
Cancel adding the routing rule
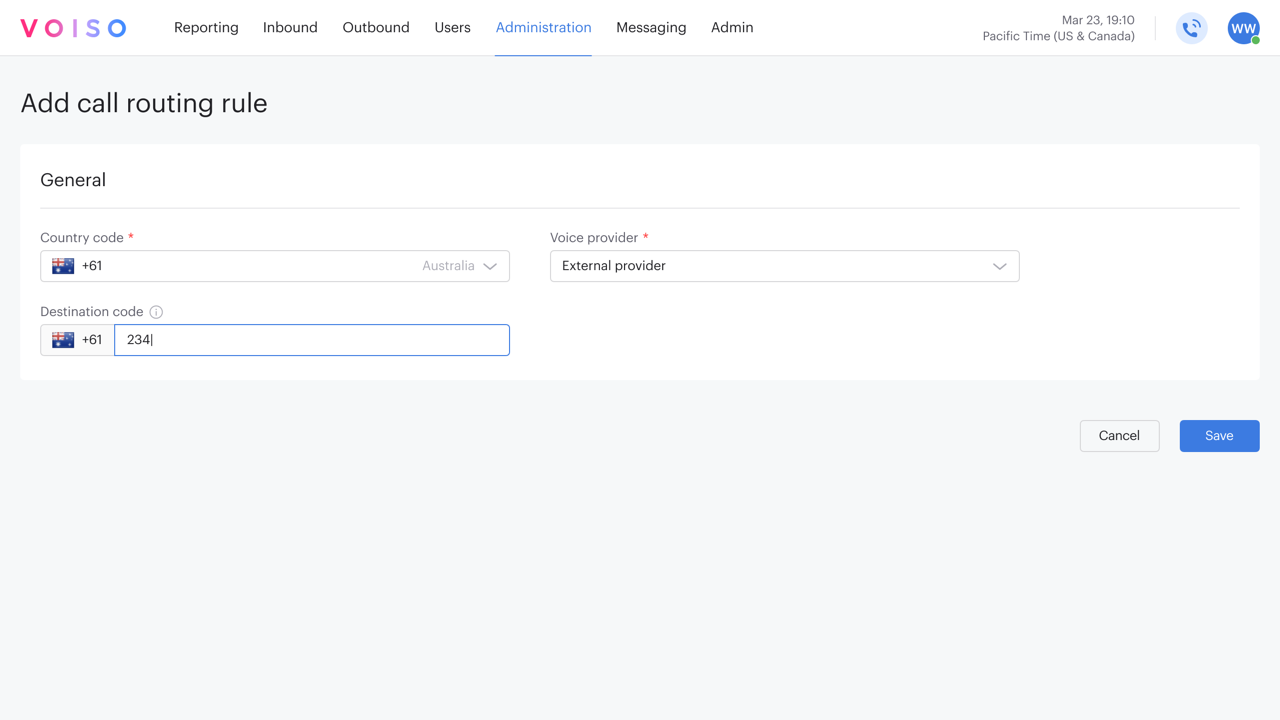(1119, 436)
